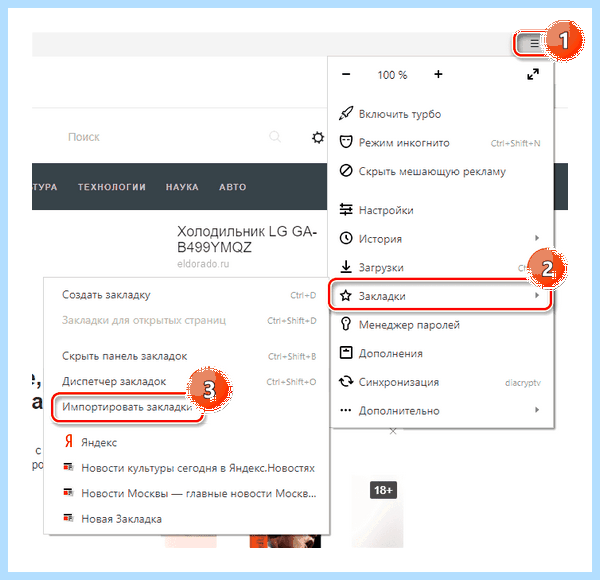Choose Скрыть мешающую рекламу
The height and width of the screenshot is (580, 600).
click(x=440, y=171)
